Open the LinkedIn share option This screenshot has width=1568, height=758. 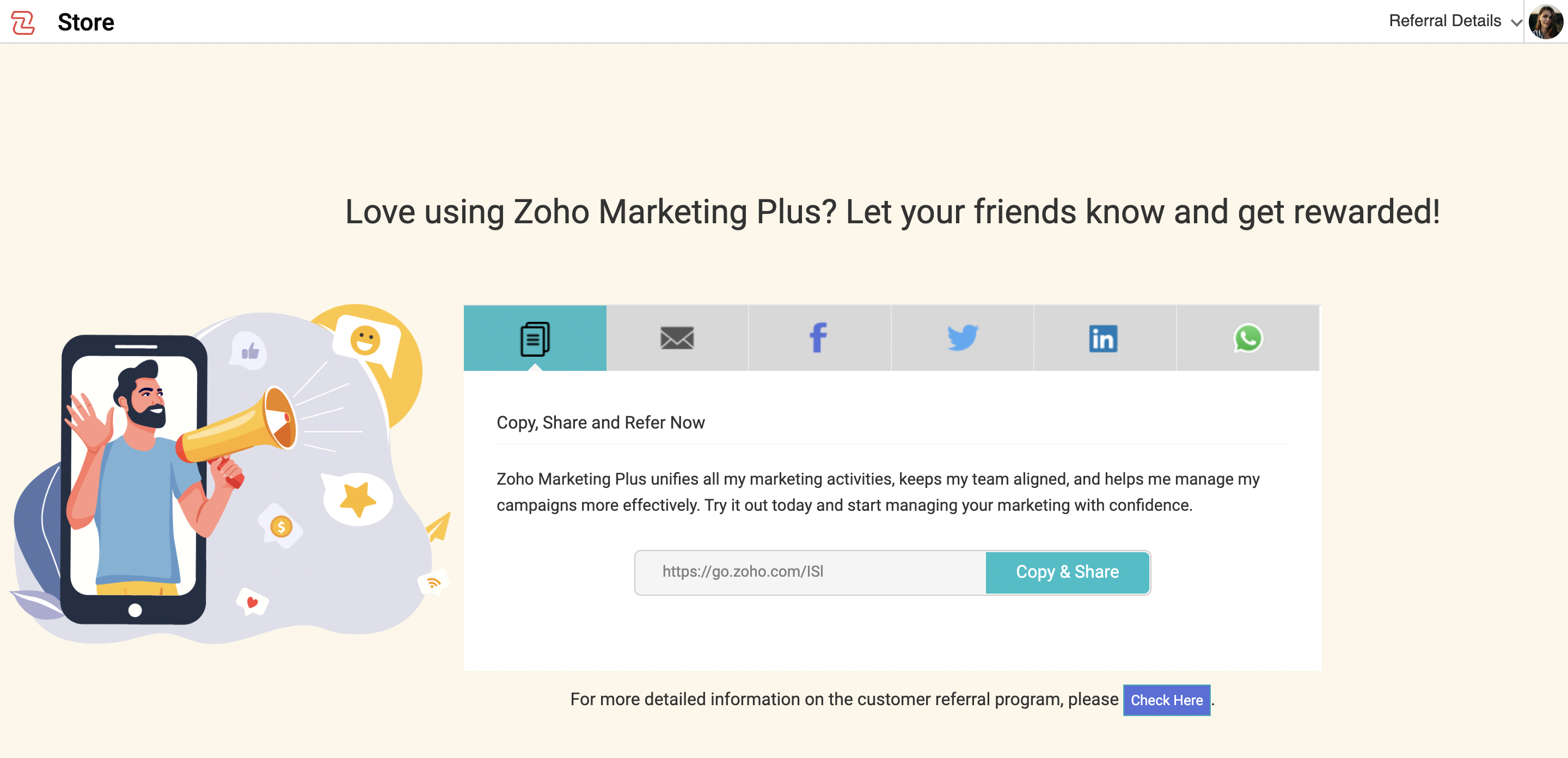[1104, 339]
